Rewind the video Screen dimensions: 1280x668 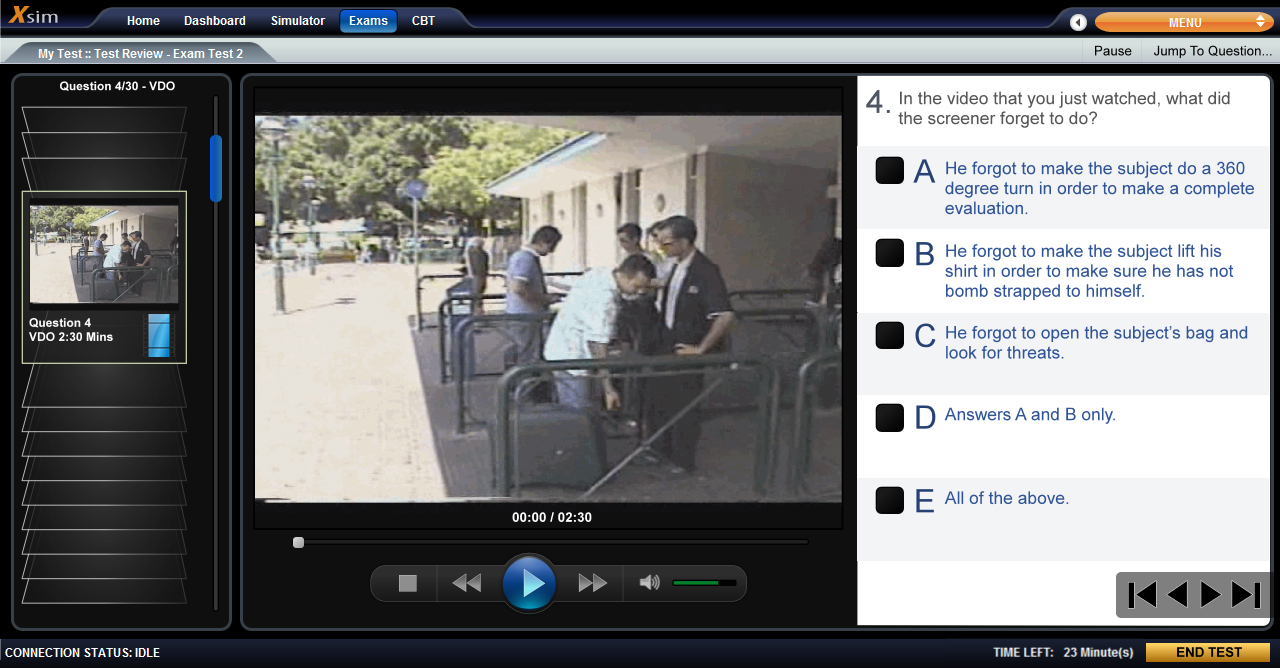(x=466, y=583)
